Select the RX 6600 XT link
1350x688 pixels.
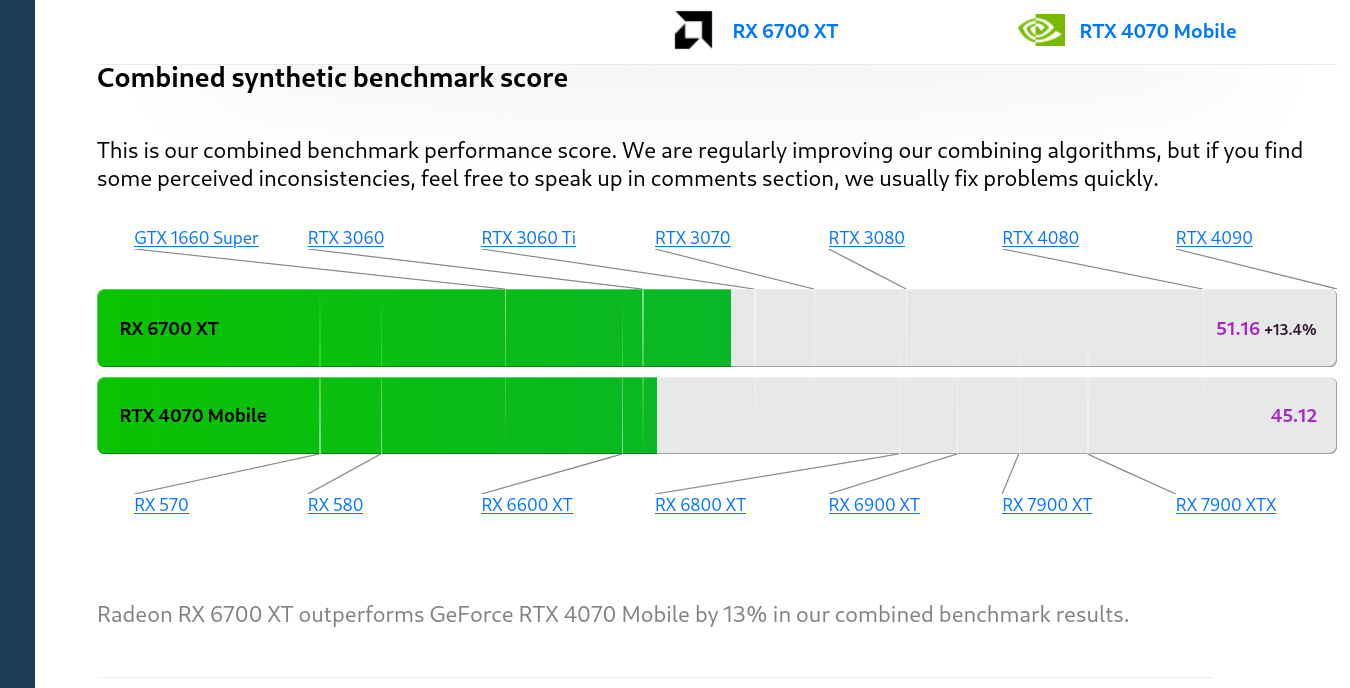527,505
